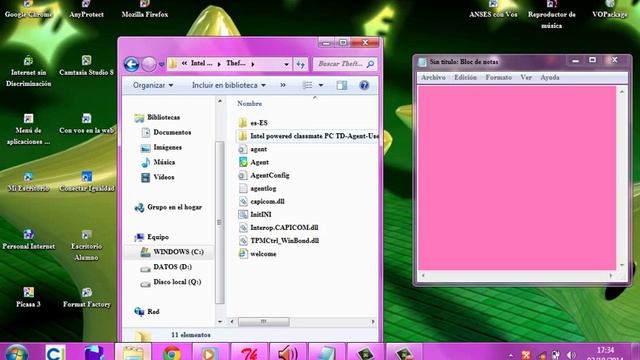Open Formato menu in Bloc de notas
The width and height of the screenshot is (640, 360).
pyautogui.click(x=498, y=77)
